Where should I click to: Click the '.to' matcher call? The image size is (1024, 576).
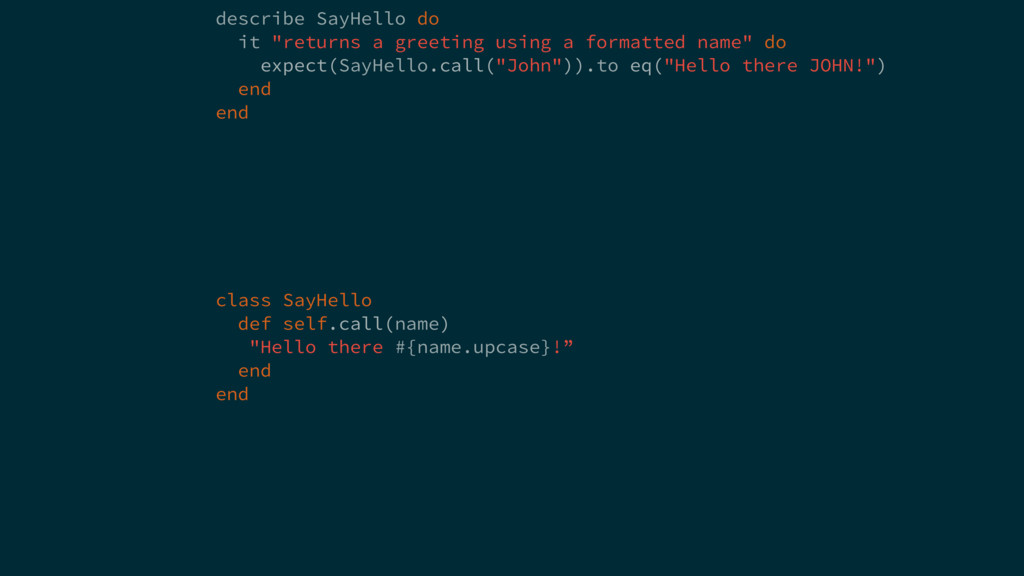click(602, 66)
